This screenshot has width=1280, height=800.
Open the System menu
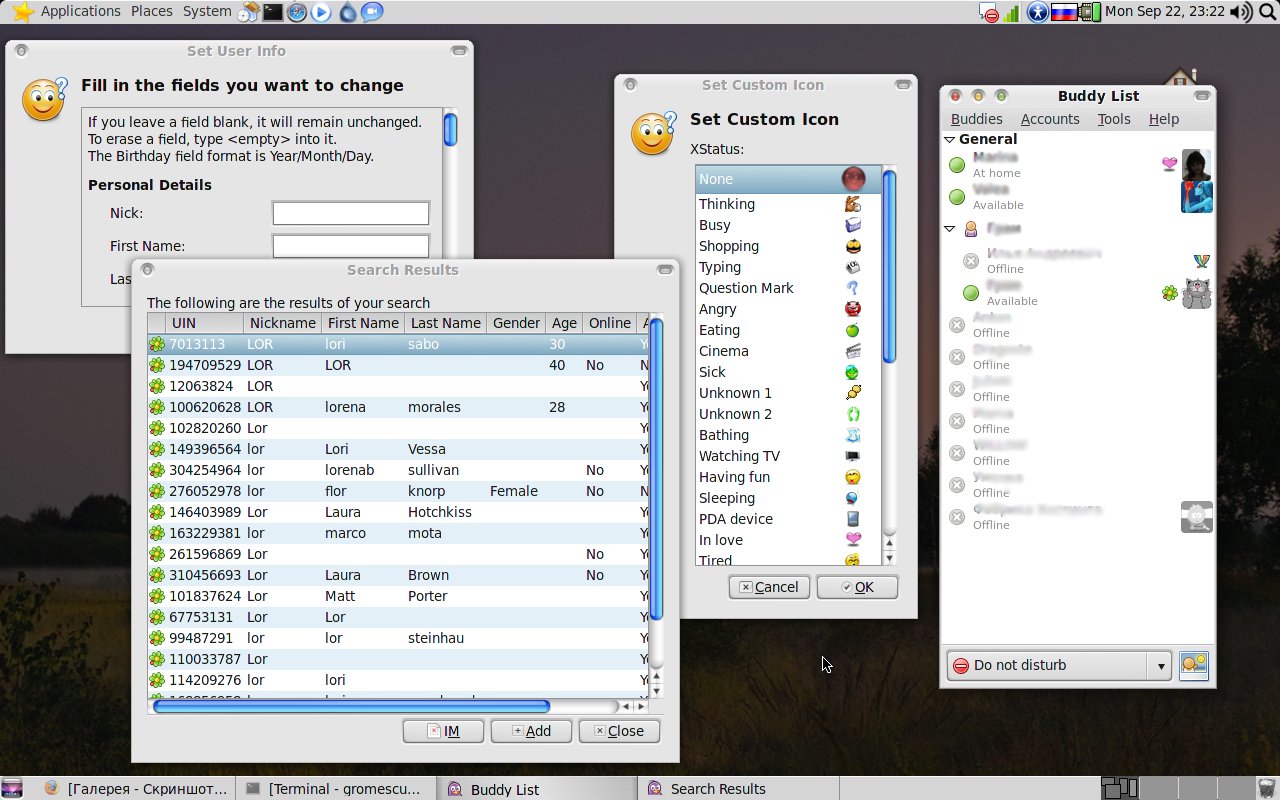point(207,11)
